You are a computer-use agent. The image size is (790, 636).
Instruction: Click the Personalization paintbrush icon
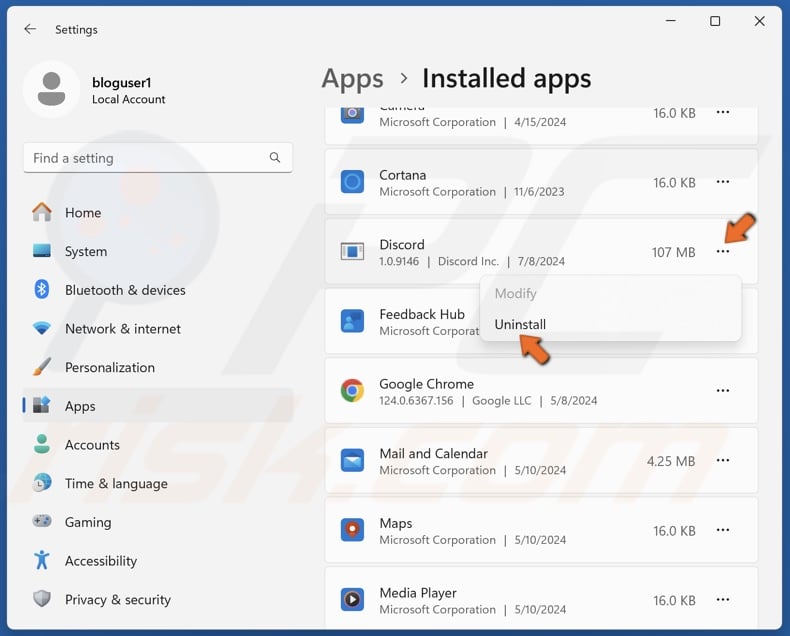(x=42, y=366)
